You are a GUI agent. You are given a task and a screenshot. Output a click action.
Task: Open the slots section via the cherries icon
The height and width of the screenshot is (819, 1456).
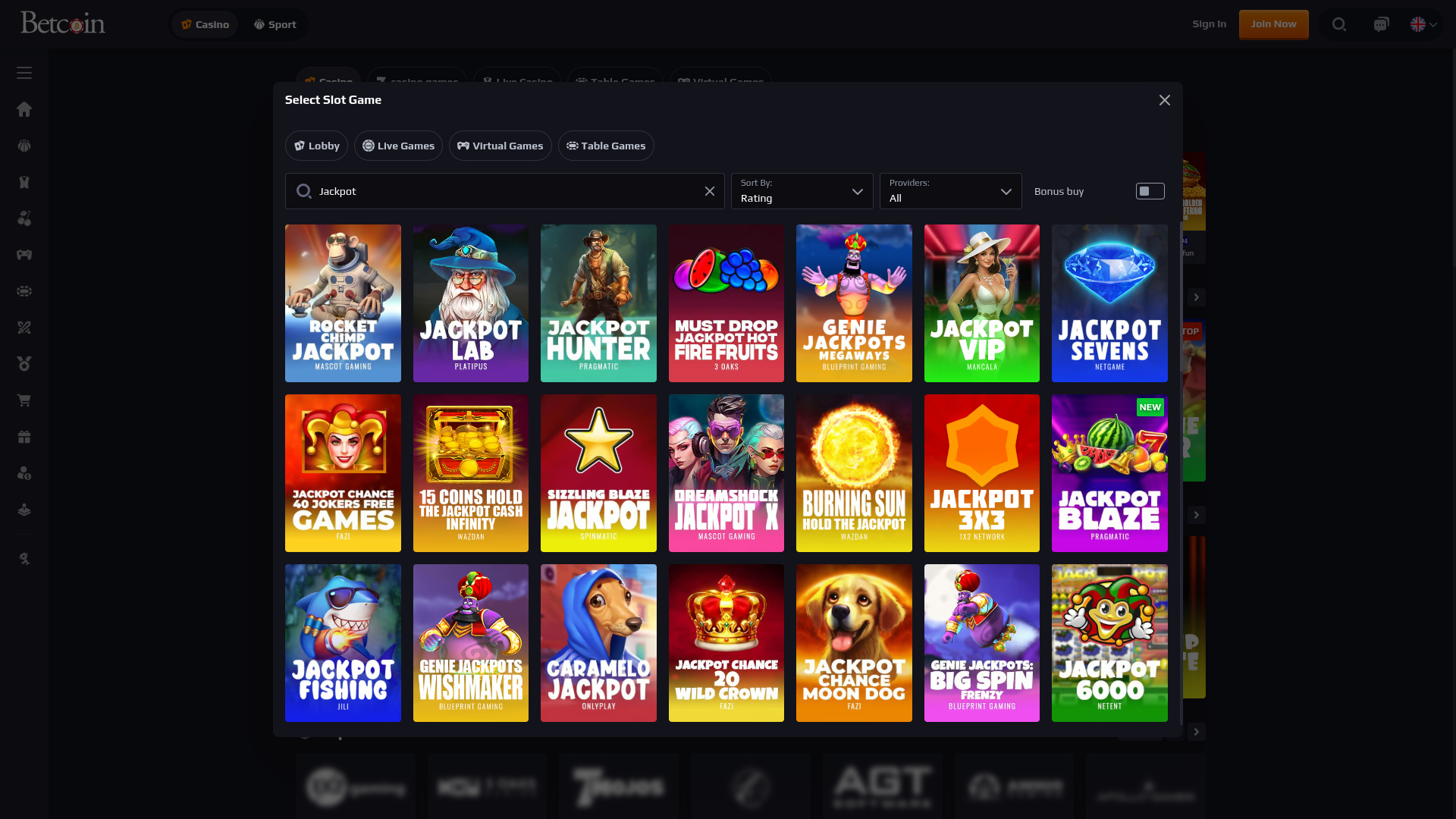24,218
